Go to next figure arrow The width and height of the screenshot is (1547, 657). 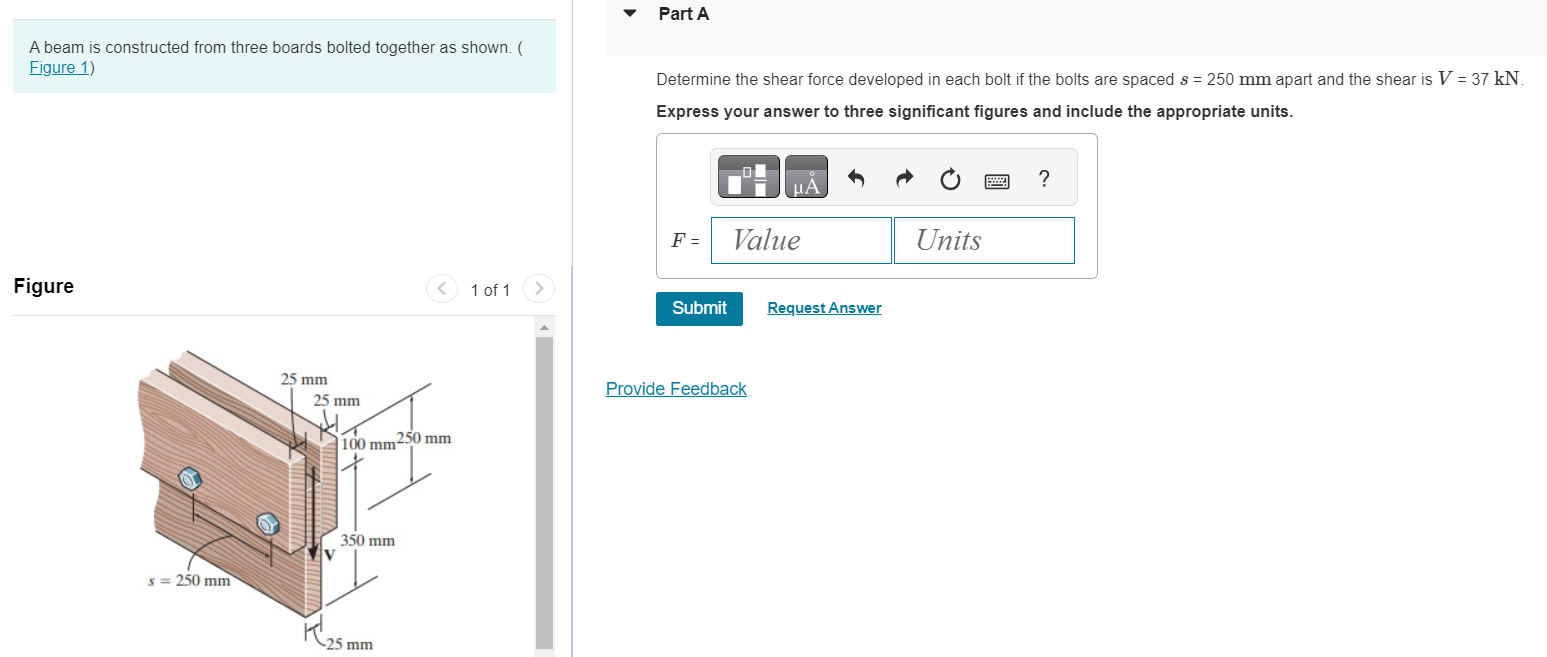pyautogui.click(x=538, y=289)
